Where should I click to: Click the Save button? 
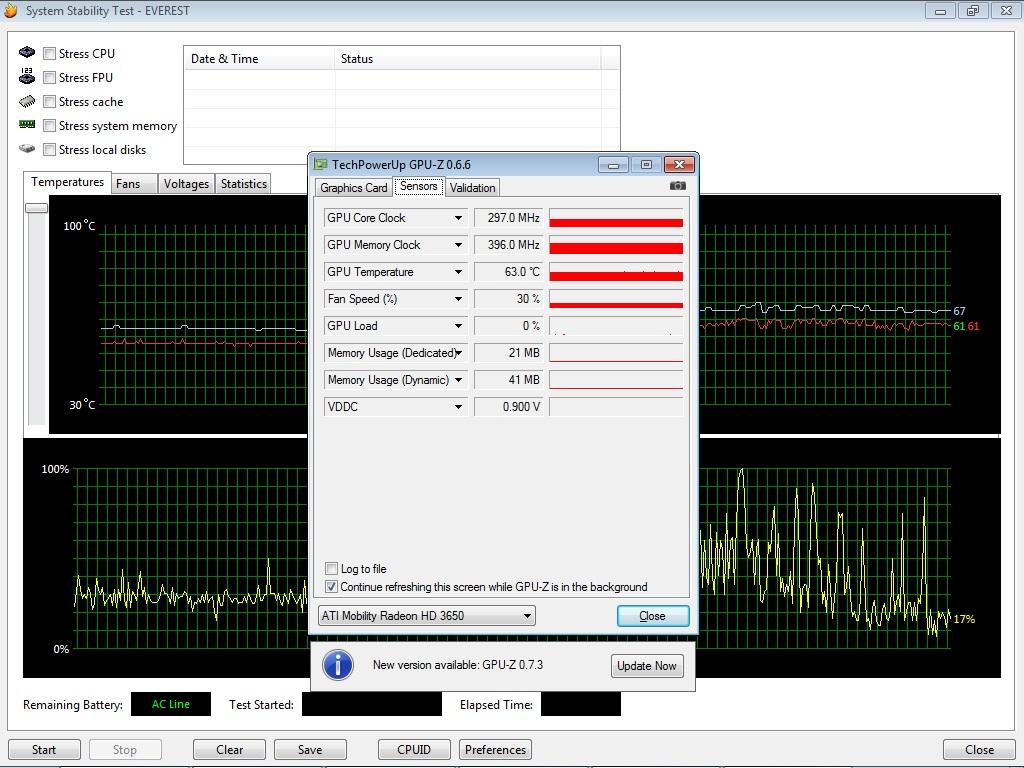[x=310, y=750]
